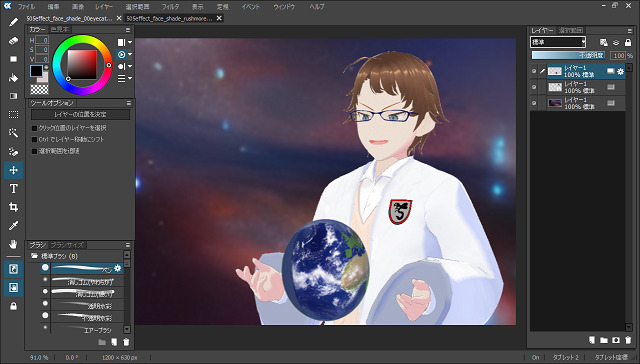640x364 pixels.
Task: Collapse the 標準ブラシ (8) folder
Action: tap(35, 256)
